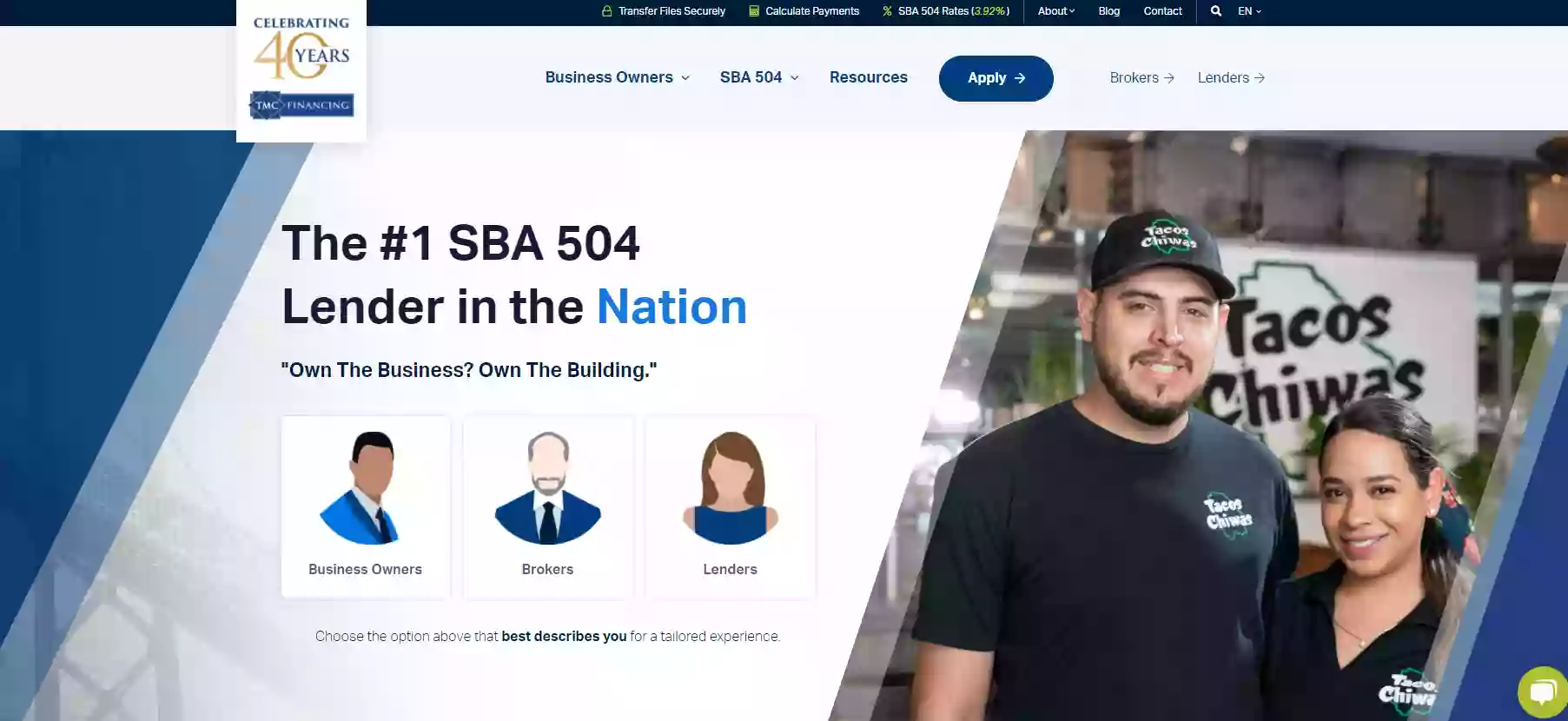Click the Lenders link in header
1568x721 pixels.
[x=1223, y=78]
